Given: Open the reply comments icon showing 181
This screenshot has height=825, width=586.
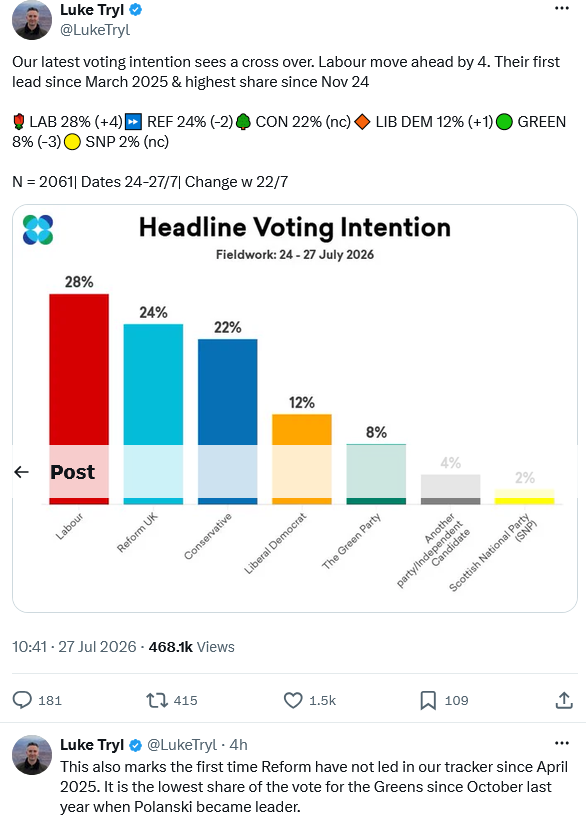Looking at the screenshot, I should 22,700.
